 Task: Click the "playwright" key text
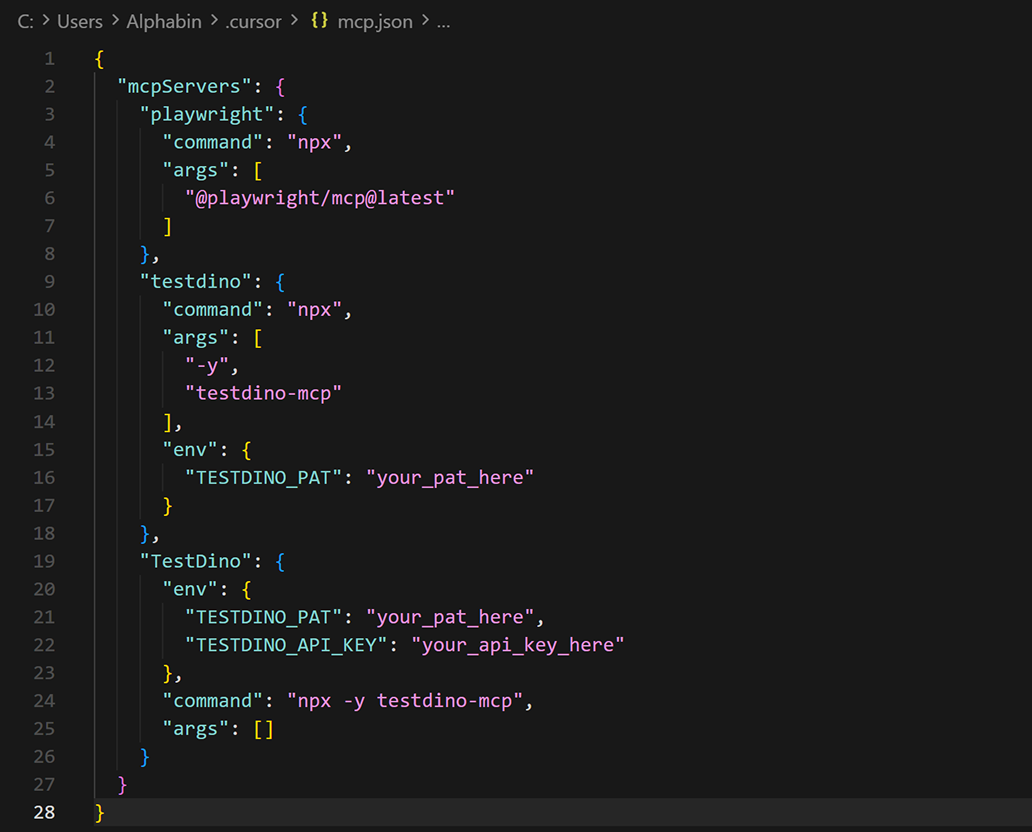tap(207, 115)
